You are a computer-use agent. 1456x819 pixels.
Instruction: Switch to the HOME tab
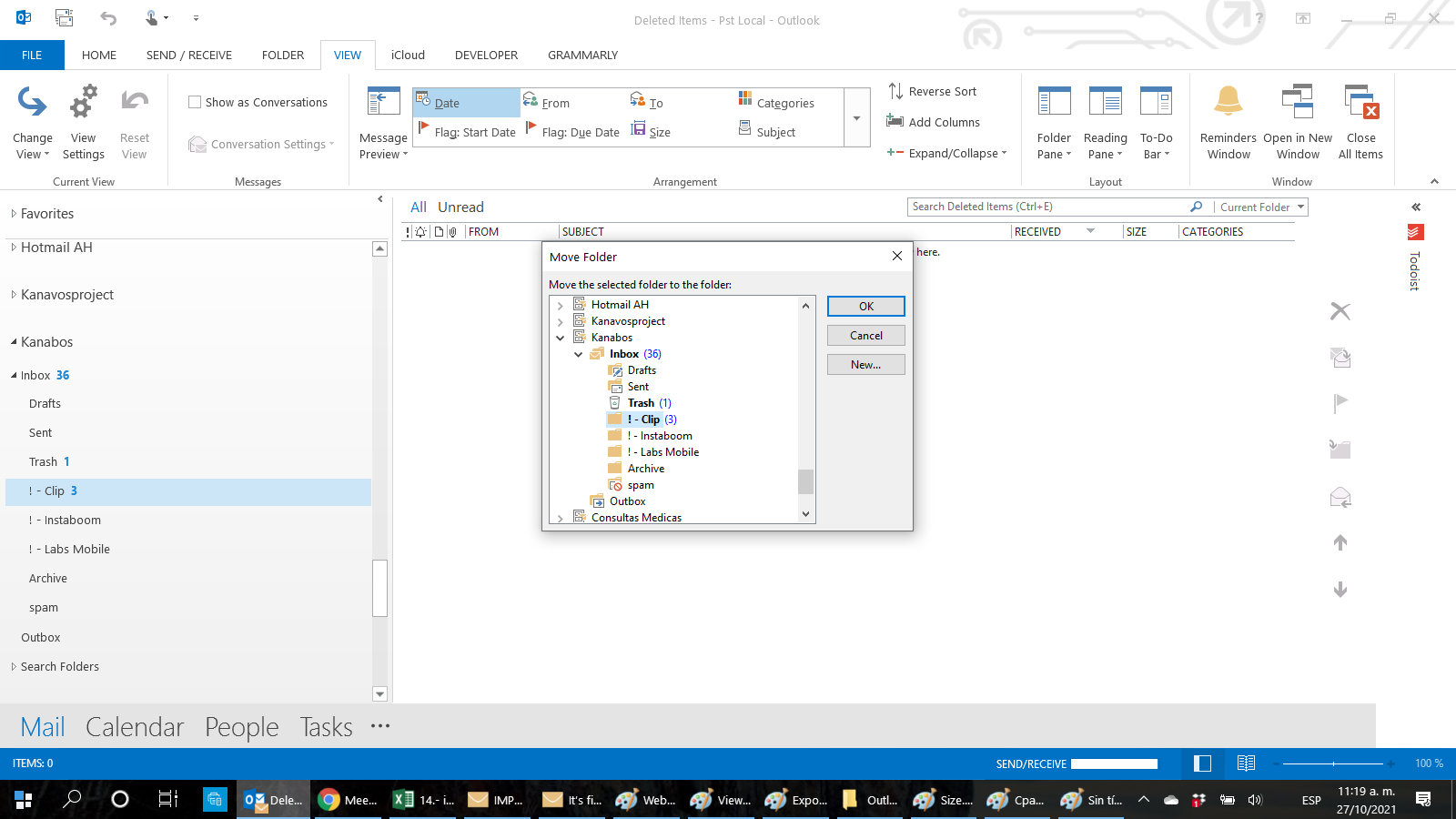[99, 55]
